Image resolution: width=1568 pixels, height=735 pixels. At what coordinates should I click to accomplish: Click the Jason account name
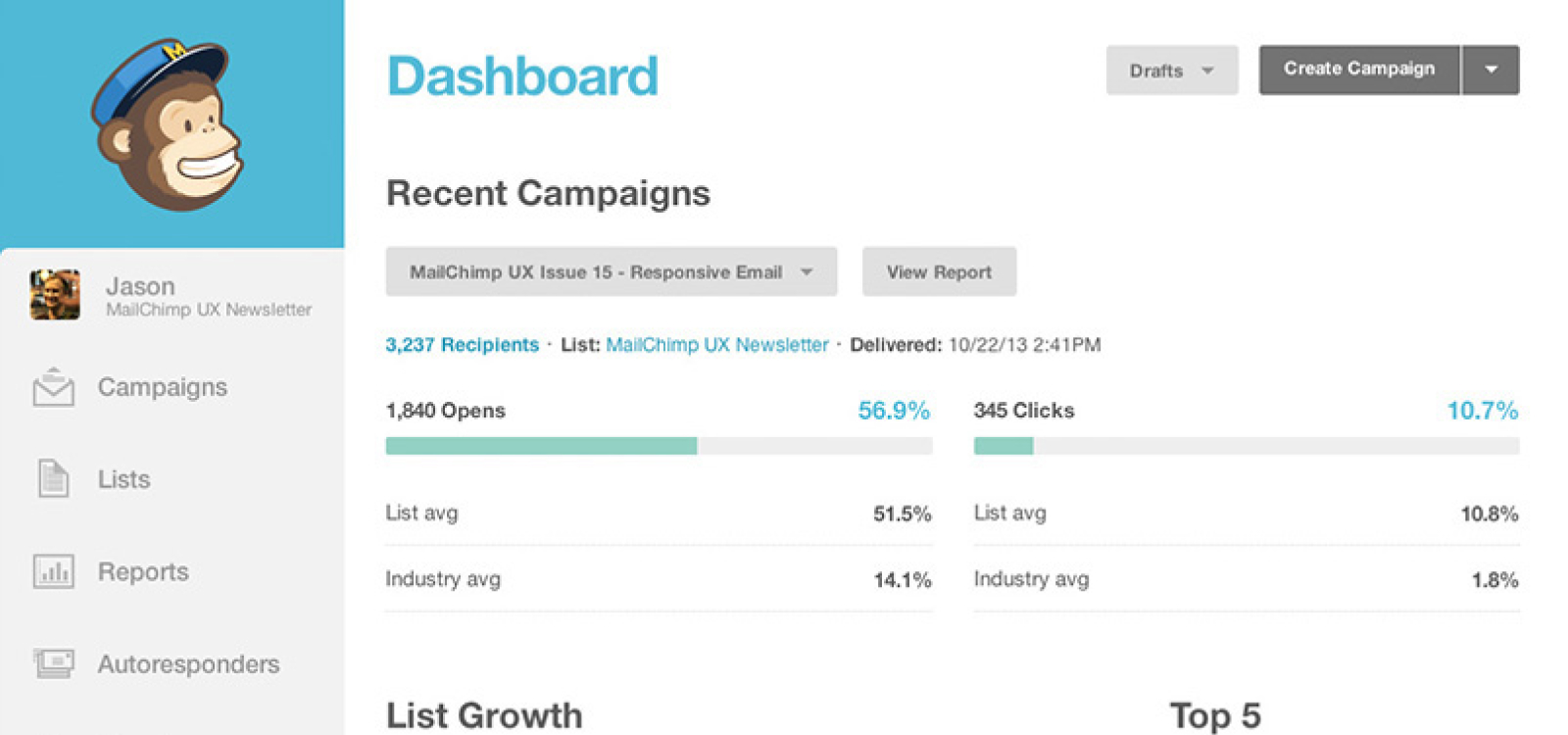(x=140, y=286)
